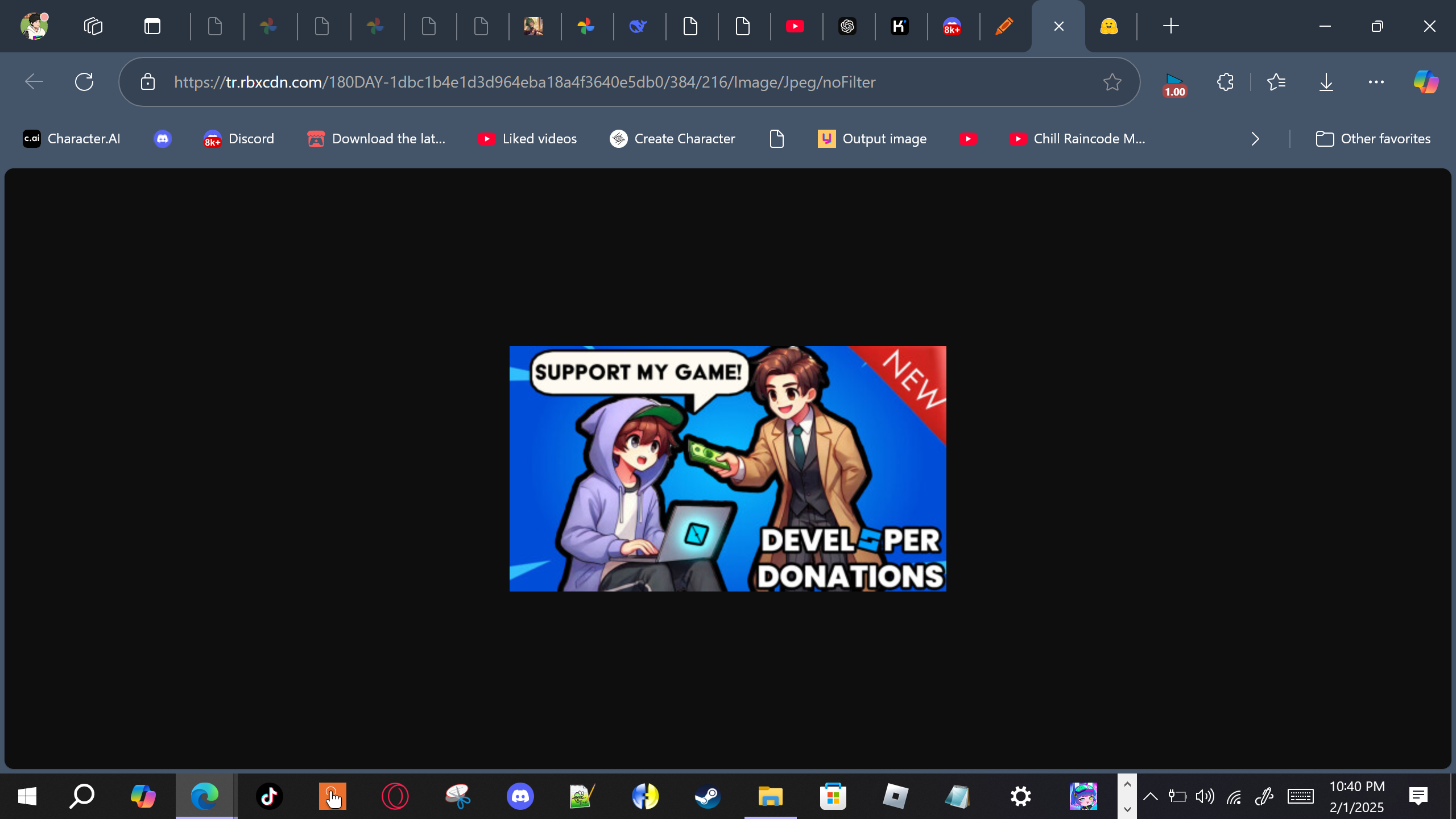Image resolution: width=1456 pixels, height=819 pixels.
Task: Open Liked videos bookmark
Action: tap(527, 139)
